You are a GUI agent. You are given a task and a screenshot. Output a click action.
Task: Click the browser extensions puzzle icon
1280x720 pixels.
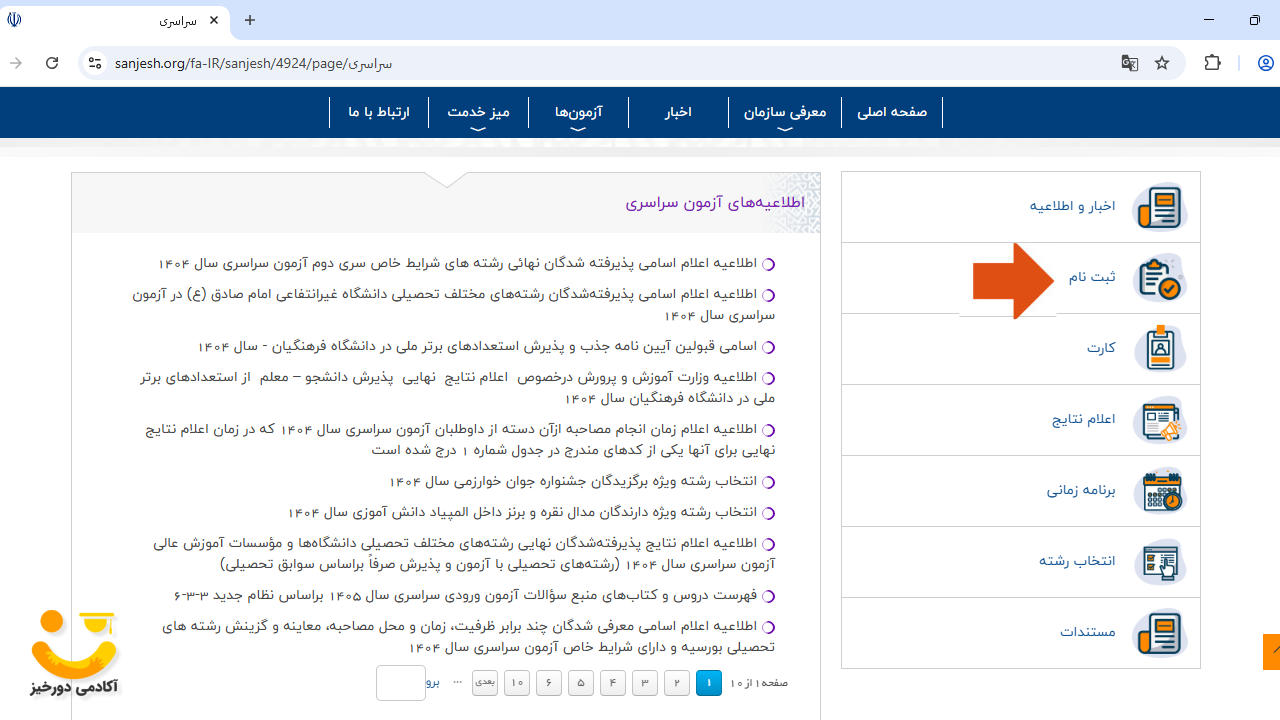point(1212,62)
